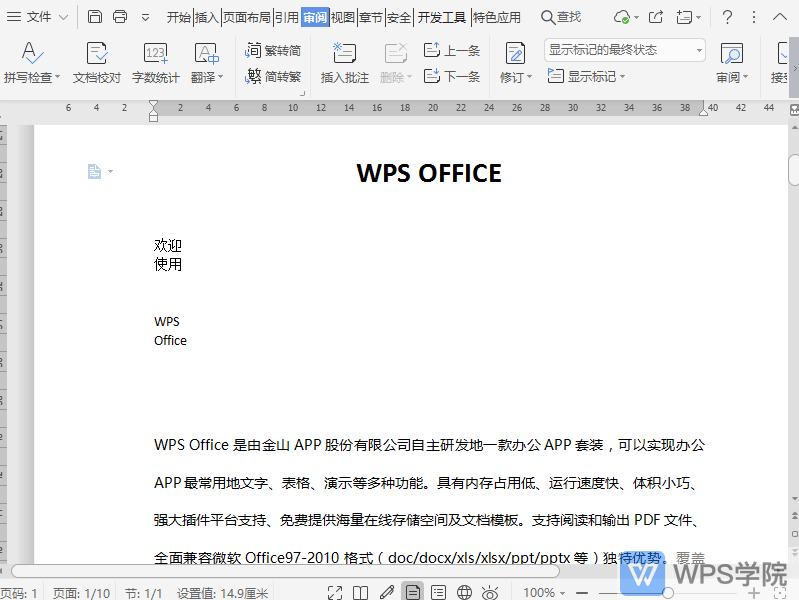Toggle eye protection mode icon

490,592
